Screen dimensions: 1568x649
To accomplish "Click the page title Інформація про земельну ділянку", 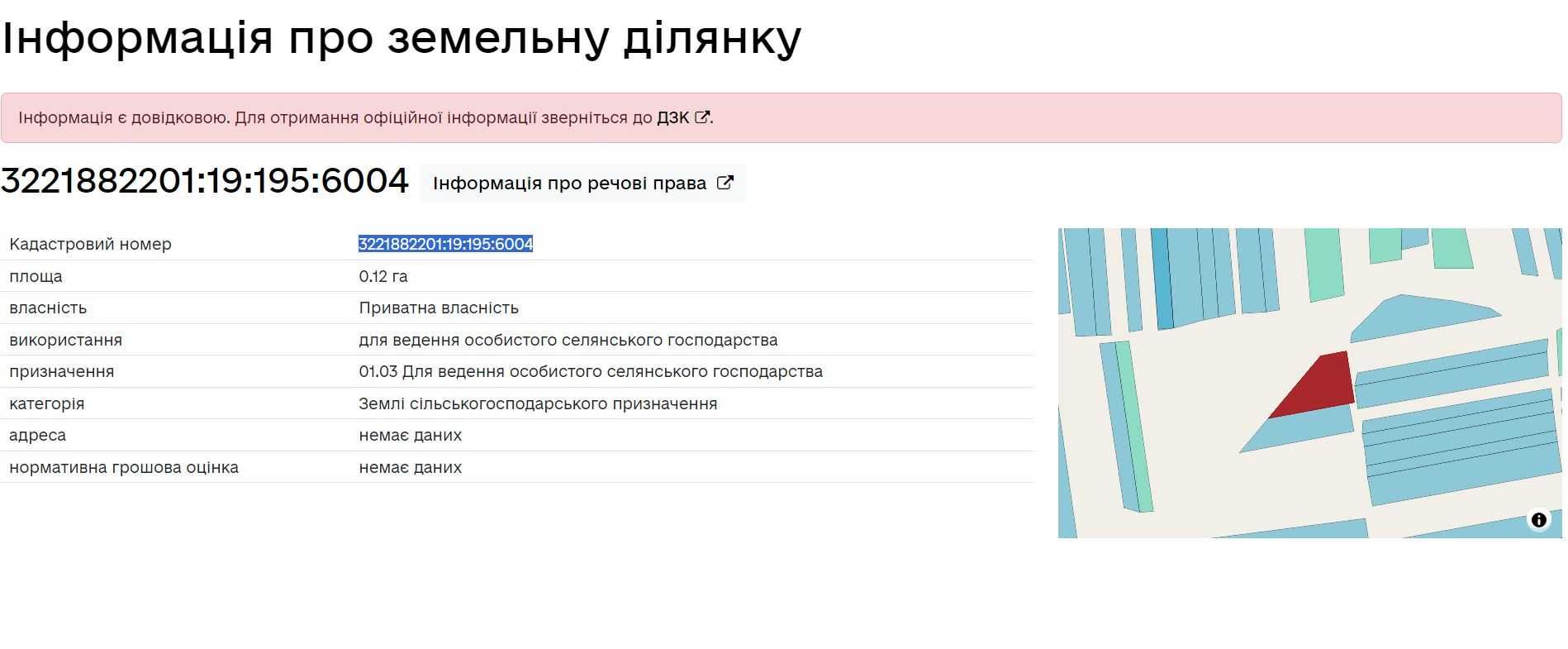I will (x=402, y=37).
